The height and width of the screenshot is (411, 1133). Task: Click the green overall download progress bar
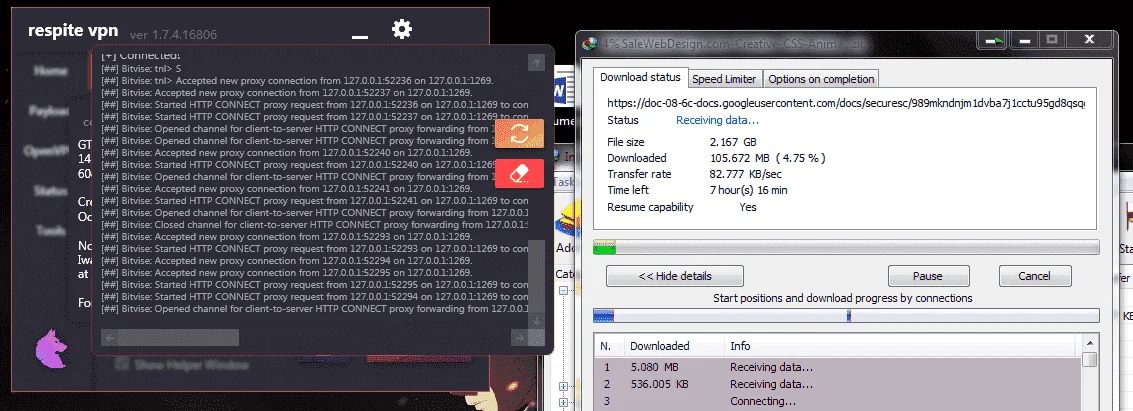click(846, 248)
